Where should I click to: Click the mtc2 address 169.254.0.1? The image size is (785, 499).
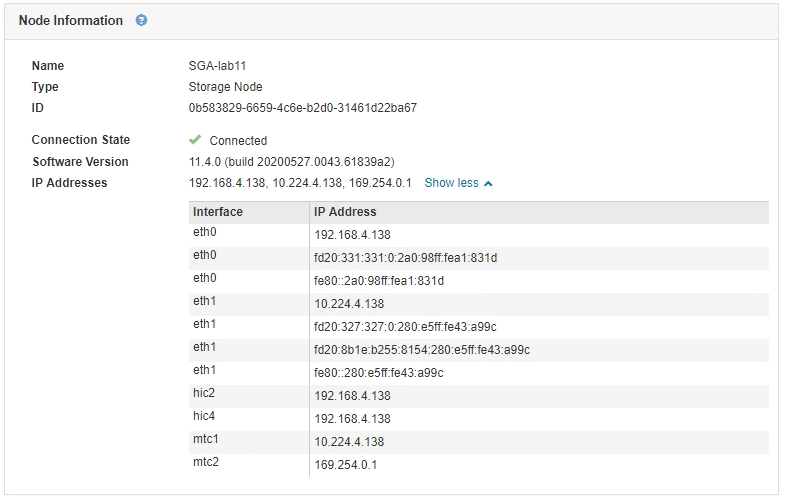click(x=345, y=465)
